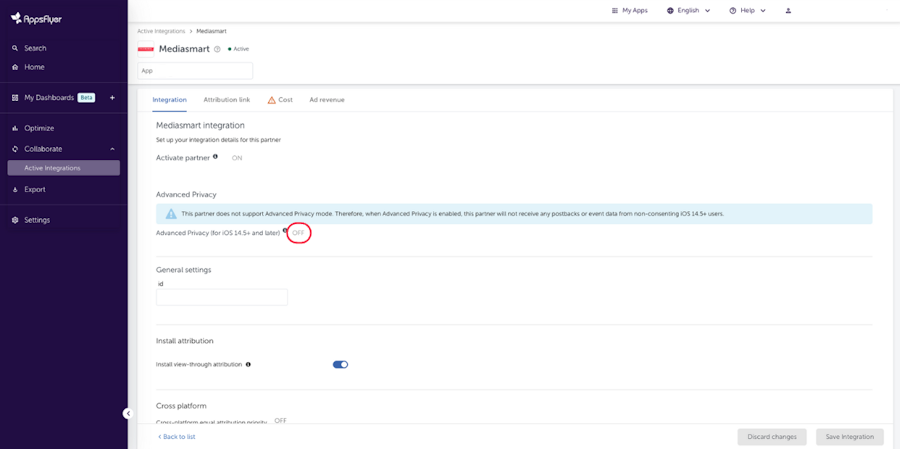Expand the Help dropdown menu
Image resolution: width=900 pixels, height=449 pixels.
click(x=763, y=10)
